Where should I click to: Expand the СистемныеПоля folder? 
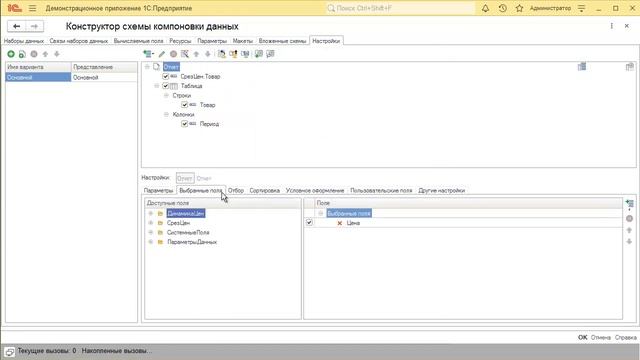click(x=151, y=232)
